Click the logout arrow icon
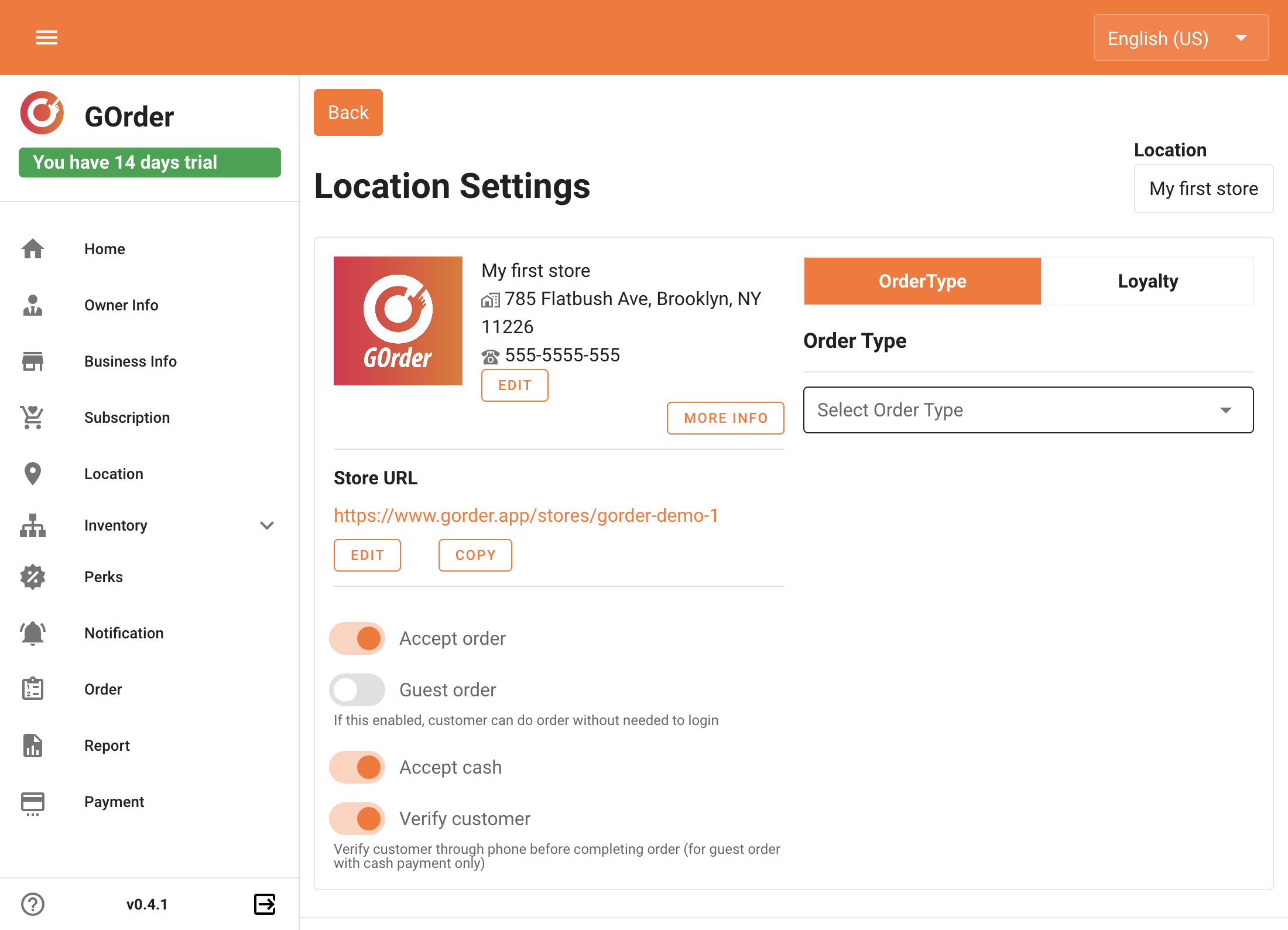Viewport: 1288px width, 930px height. (x=265, y=904)
